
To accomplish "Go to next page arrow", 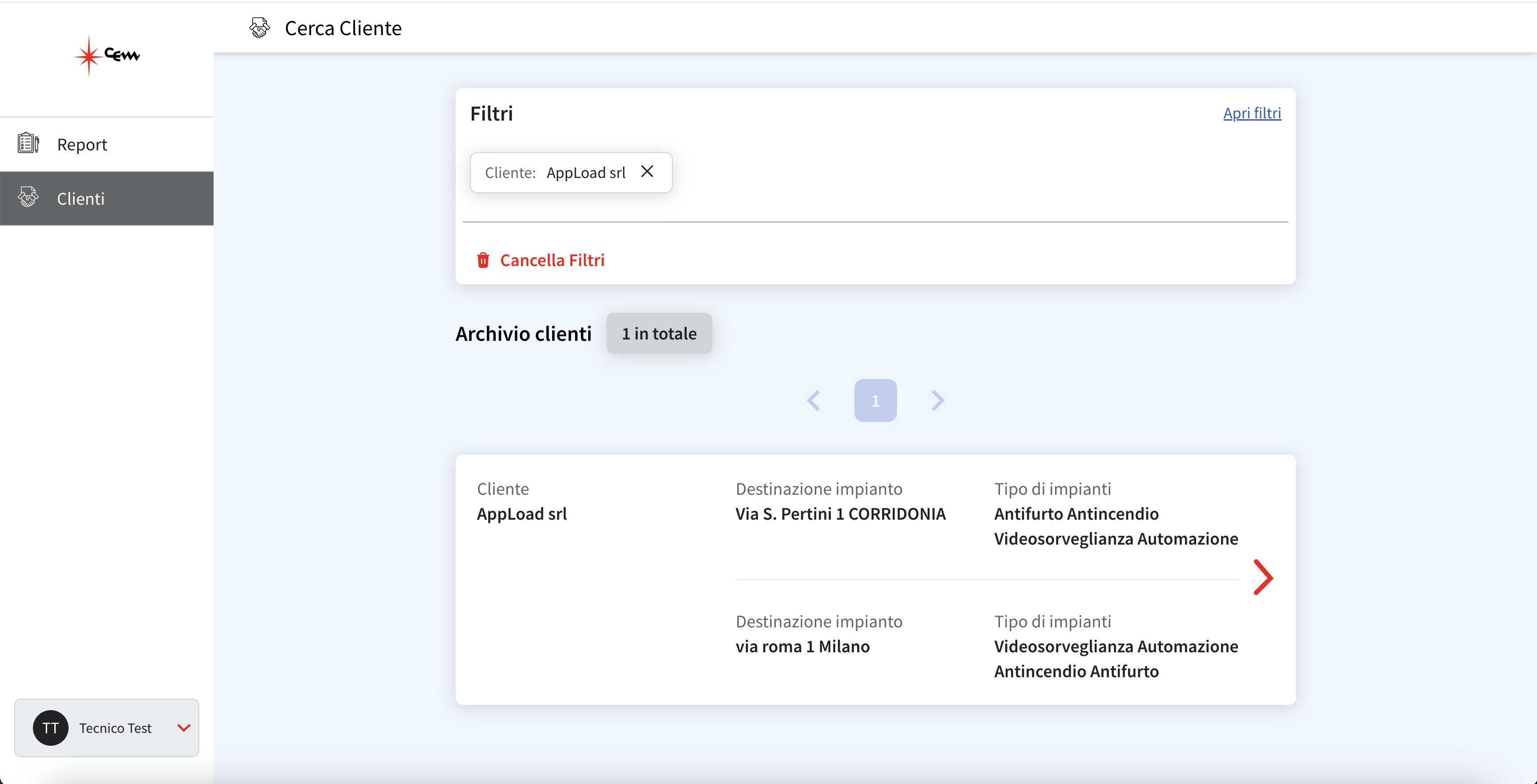I will click(x=937, y=400).
